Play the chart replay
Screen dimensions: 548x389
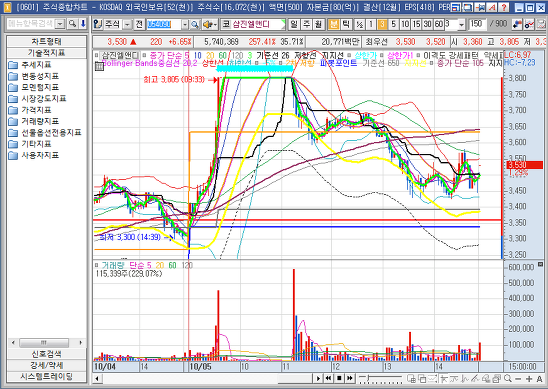318,378
